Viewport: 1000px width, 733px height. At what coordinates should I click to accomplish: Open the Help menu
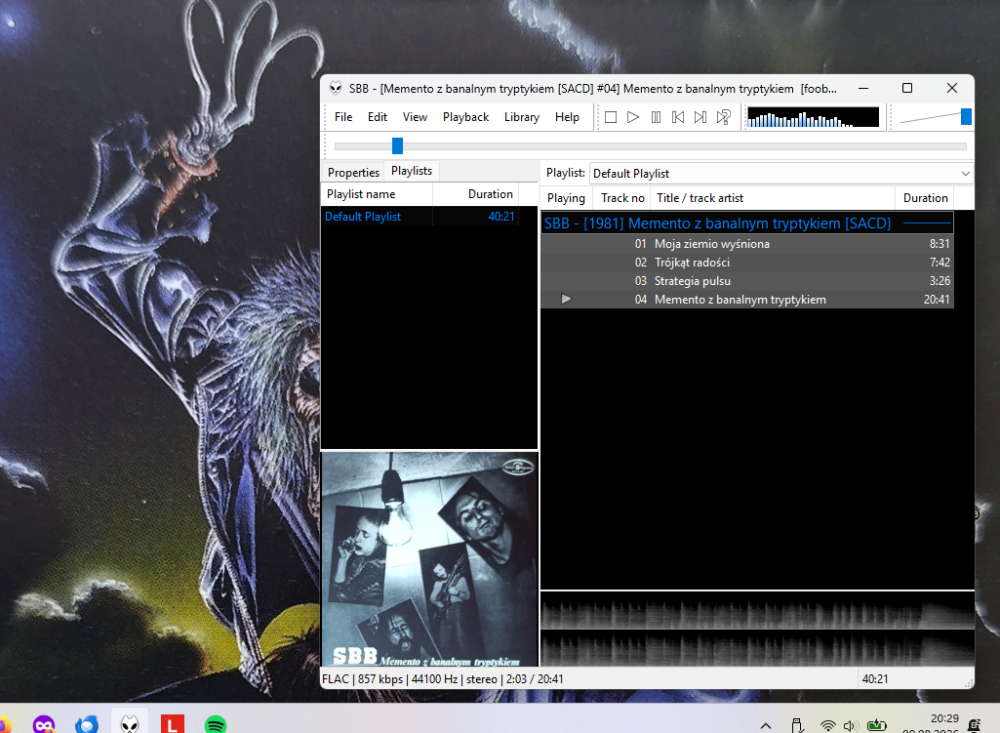pyautogui.click(x=567, y=117)
